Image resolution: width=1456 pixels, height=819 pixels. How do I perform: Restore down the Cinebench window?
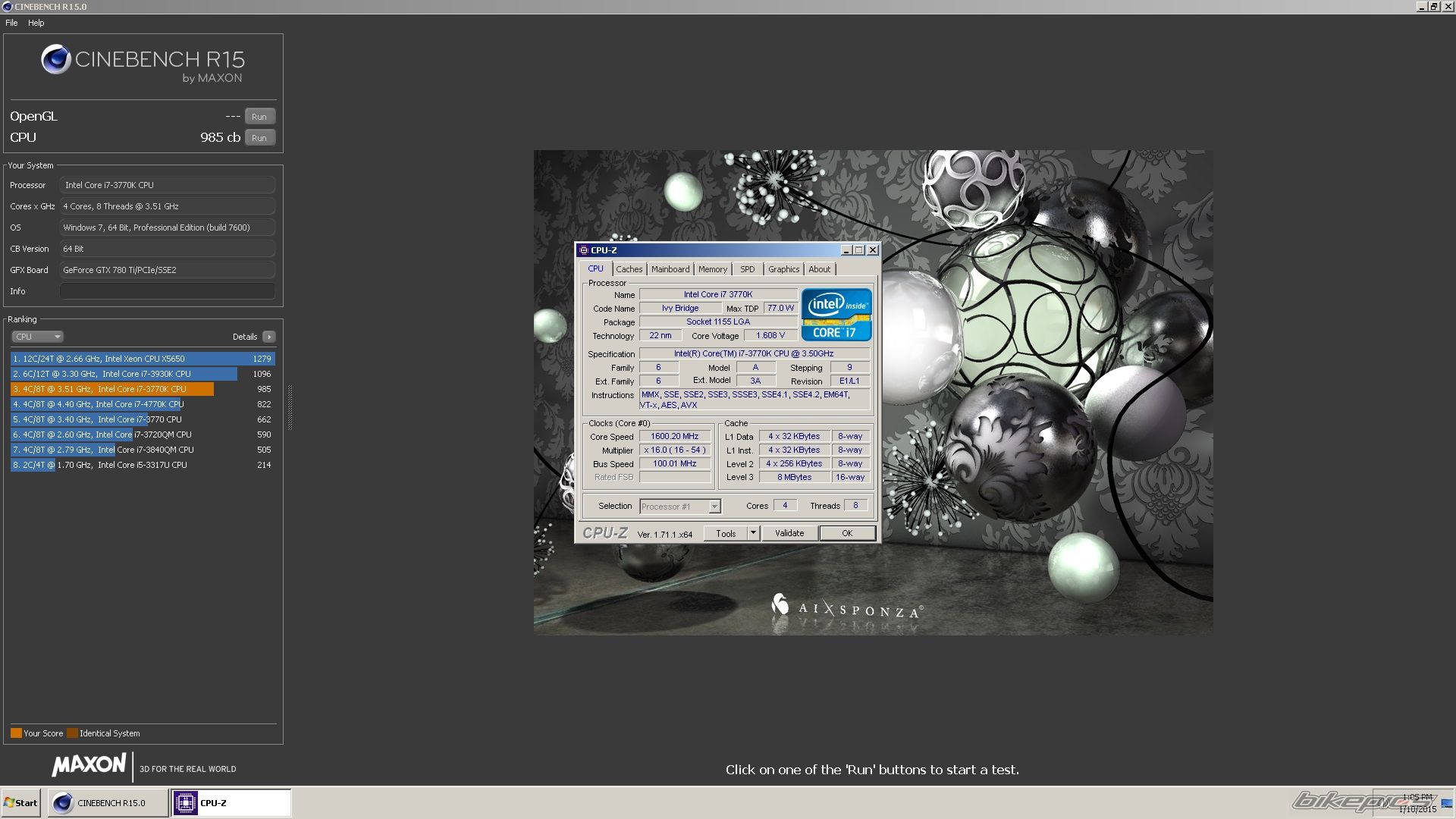click(1434, 7)
